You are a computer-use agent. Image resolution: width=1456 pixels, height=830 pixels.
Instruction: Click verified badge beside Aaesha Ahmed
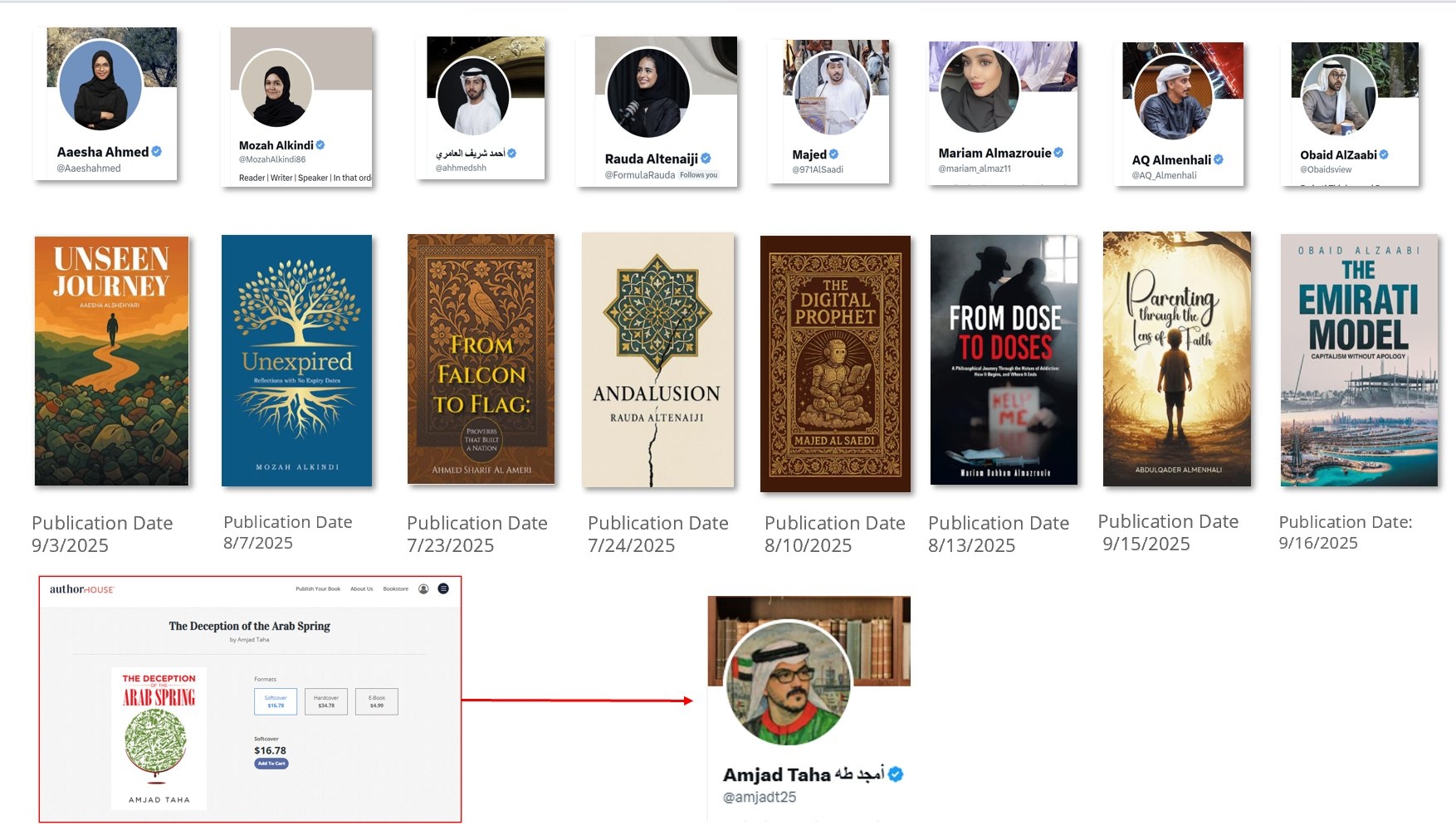(x=156, y=151)
